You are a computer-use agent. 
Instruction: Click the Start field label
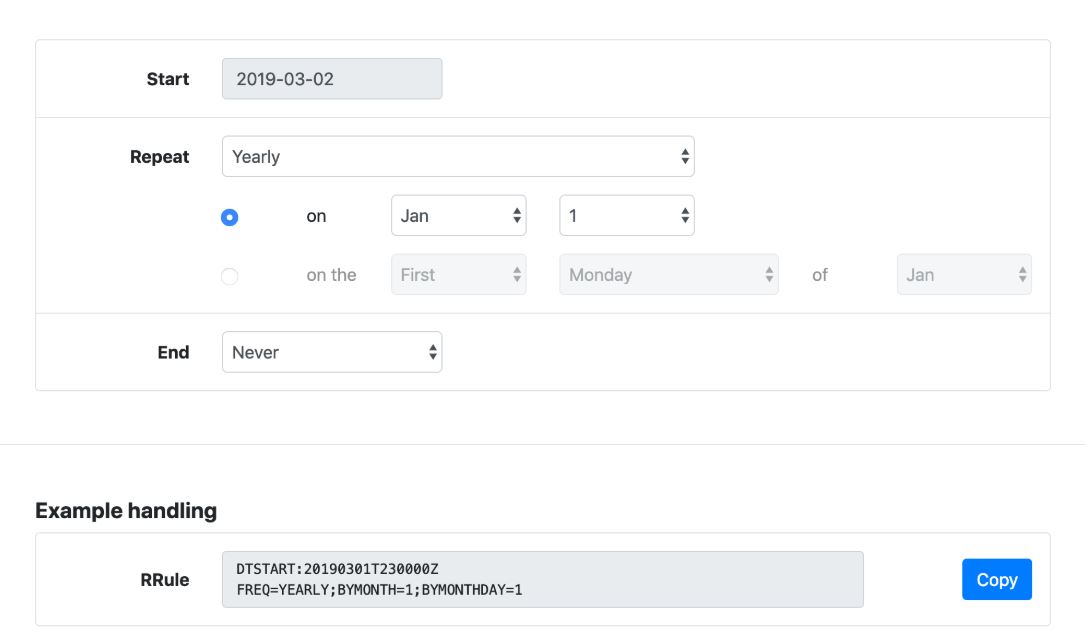[167, 79]
